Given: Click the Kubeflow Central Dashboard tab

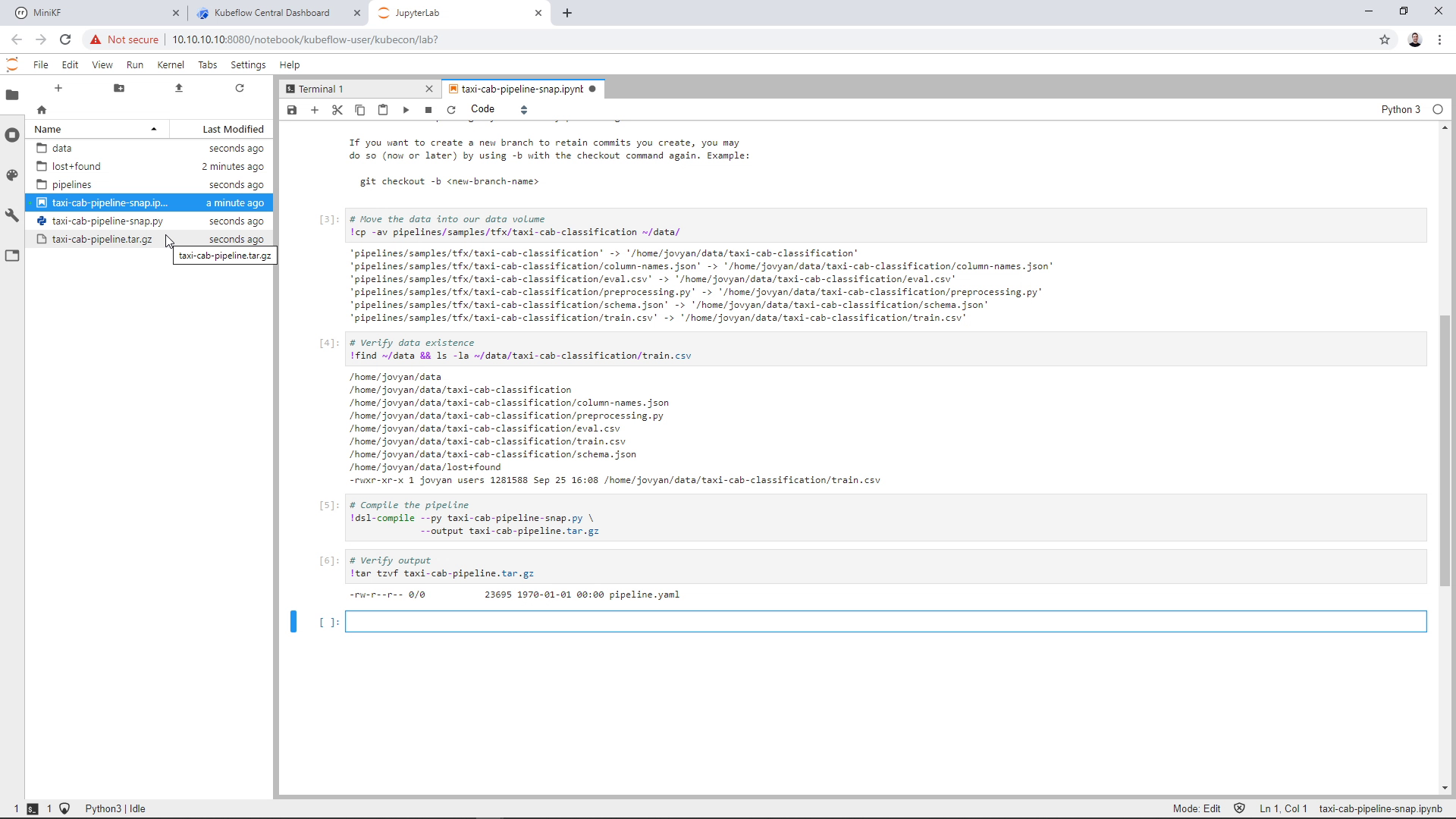Looking at the screenshot, I should 272,12.
